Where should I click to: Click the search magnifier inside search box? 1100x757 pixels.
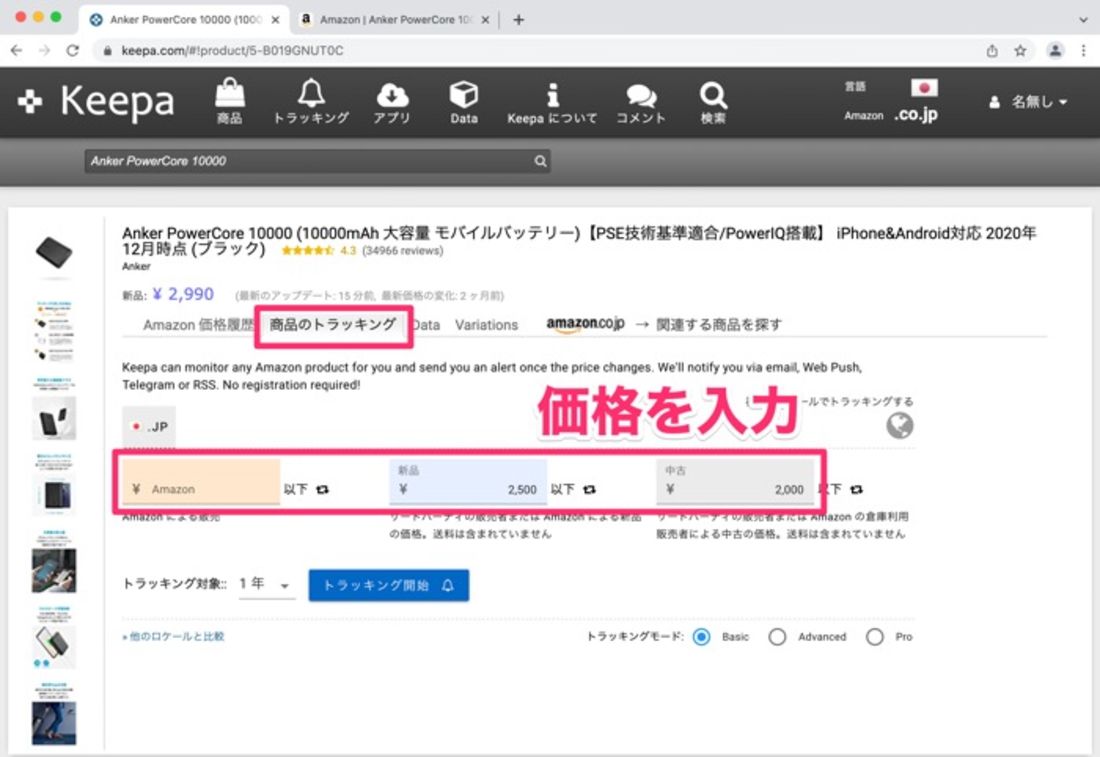(x=540, y=161)
